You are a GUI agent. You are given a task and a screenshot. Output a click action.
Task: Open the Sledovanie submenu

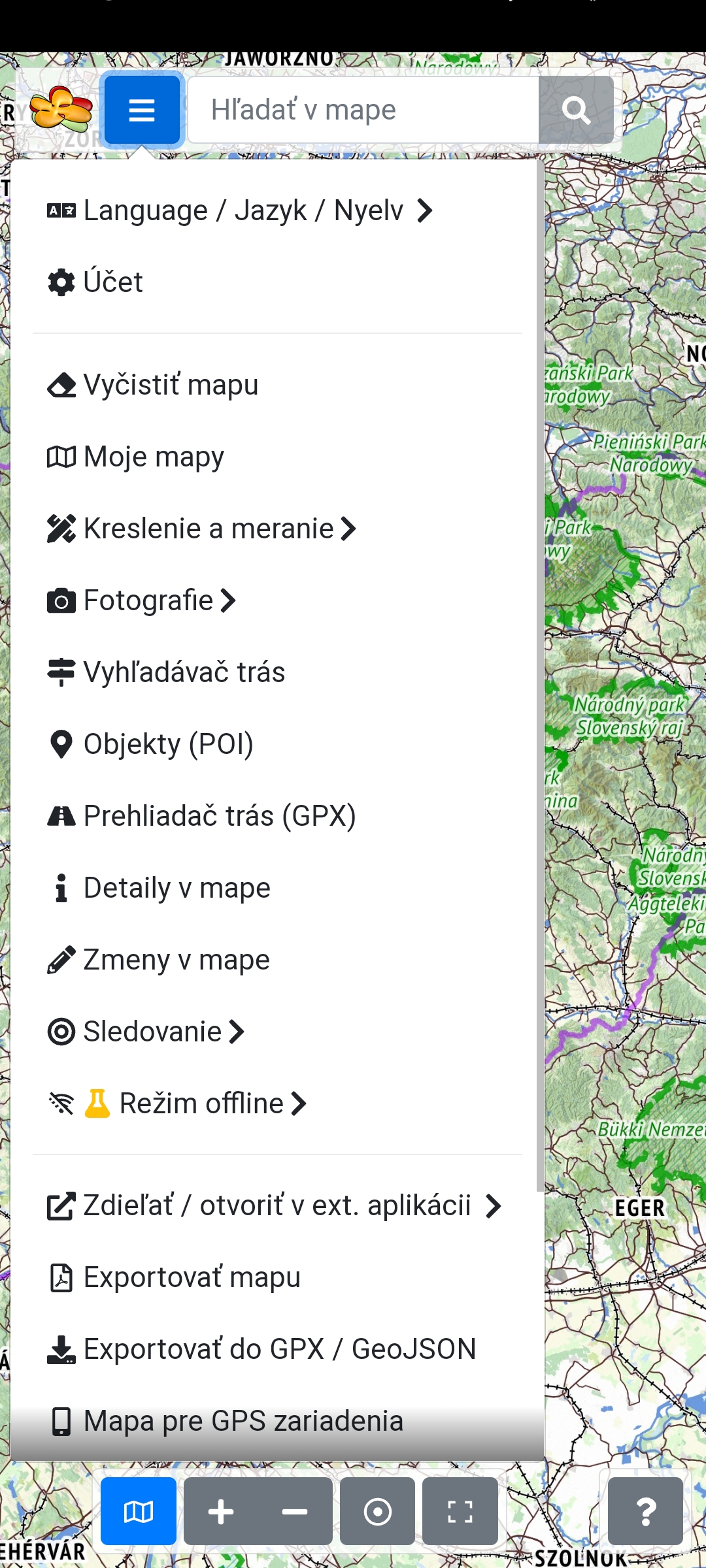click(x=146, y=1032)
